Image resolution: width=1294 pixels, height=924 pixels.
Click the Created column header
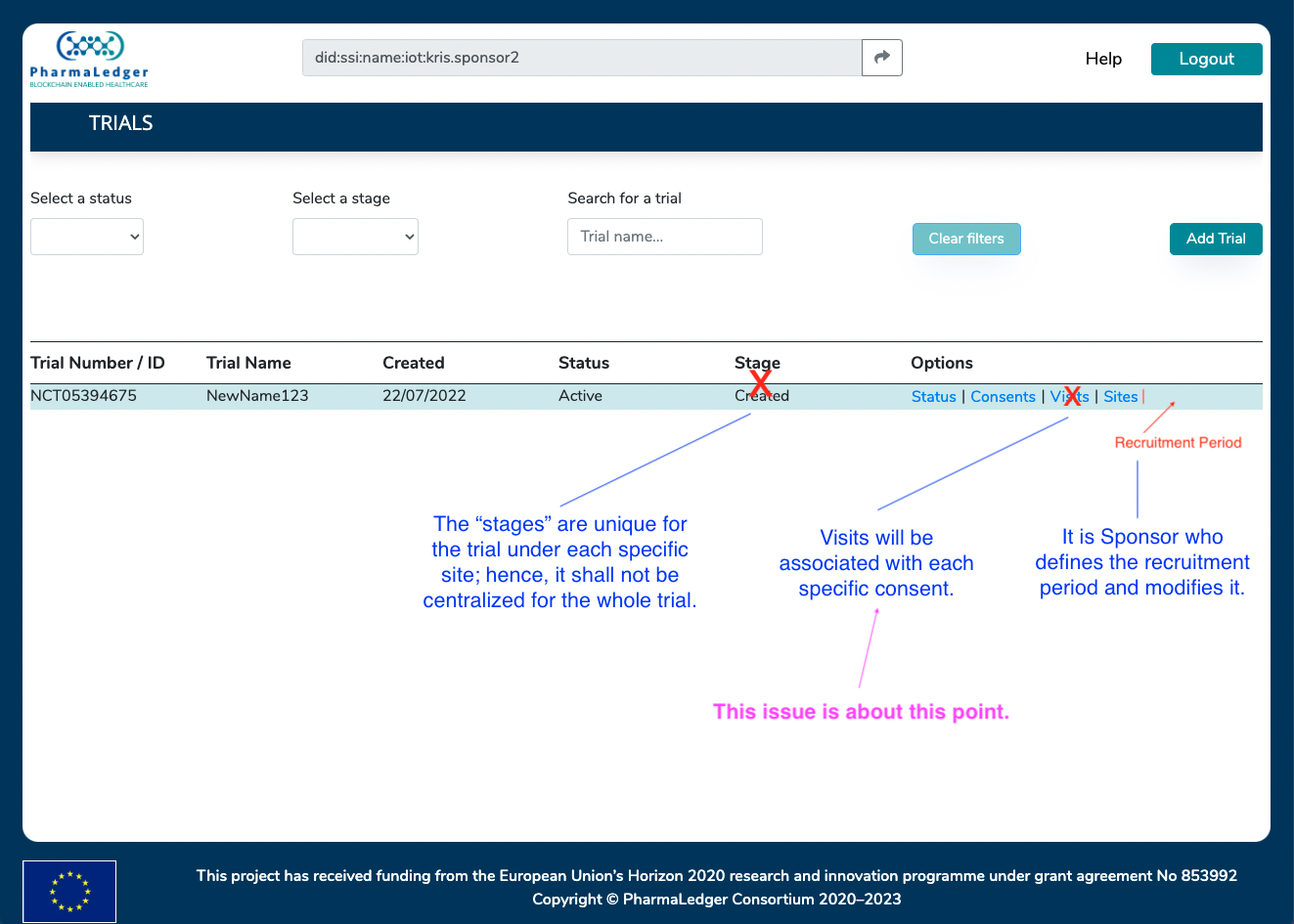[x=414, y=362]
